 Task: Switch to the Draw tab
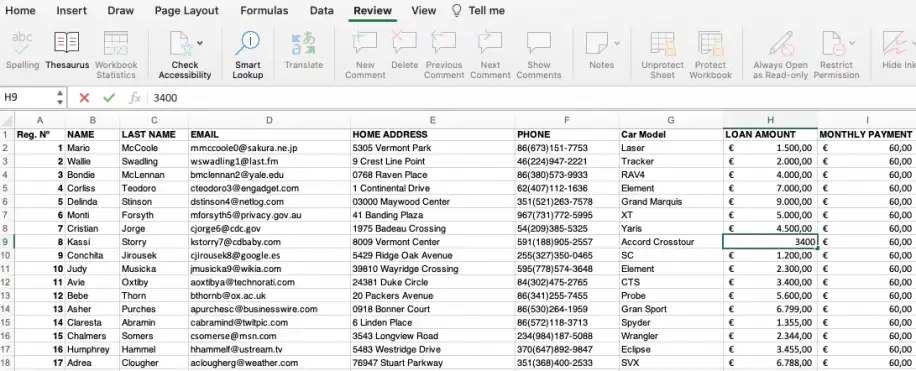tap(120, 11)
